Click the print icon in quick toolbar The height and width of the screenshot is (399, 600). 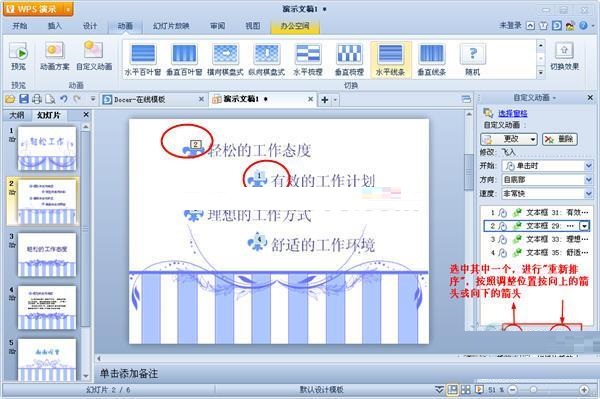[37, 99]
